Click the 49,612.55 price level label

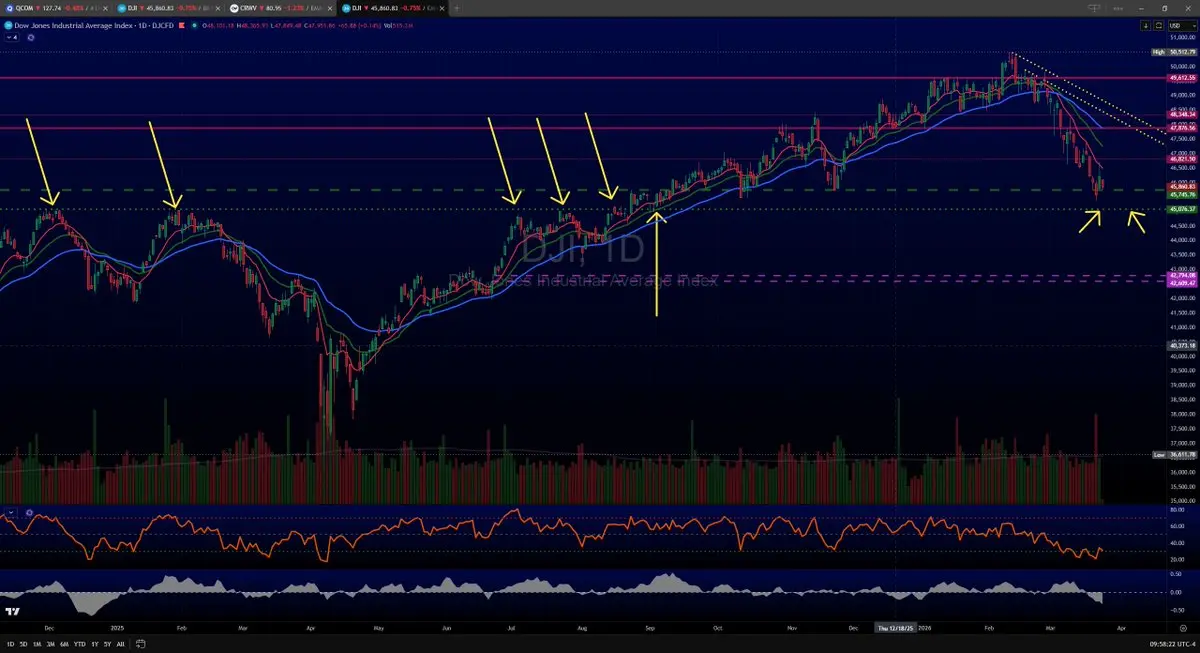pos(1181,77)
